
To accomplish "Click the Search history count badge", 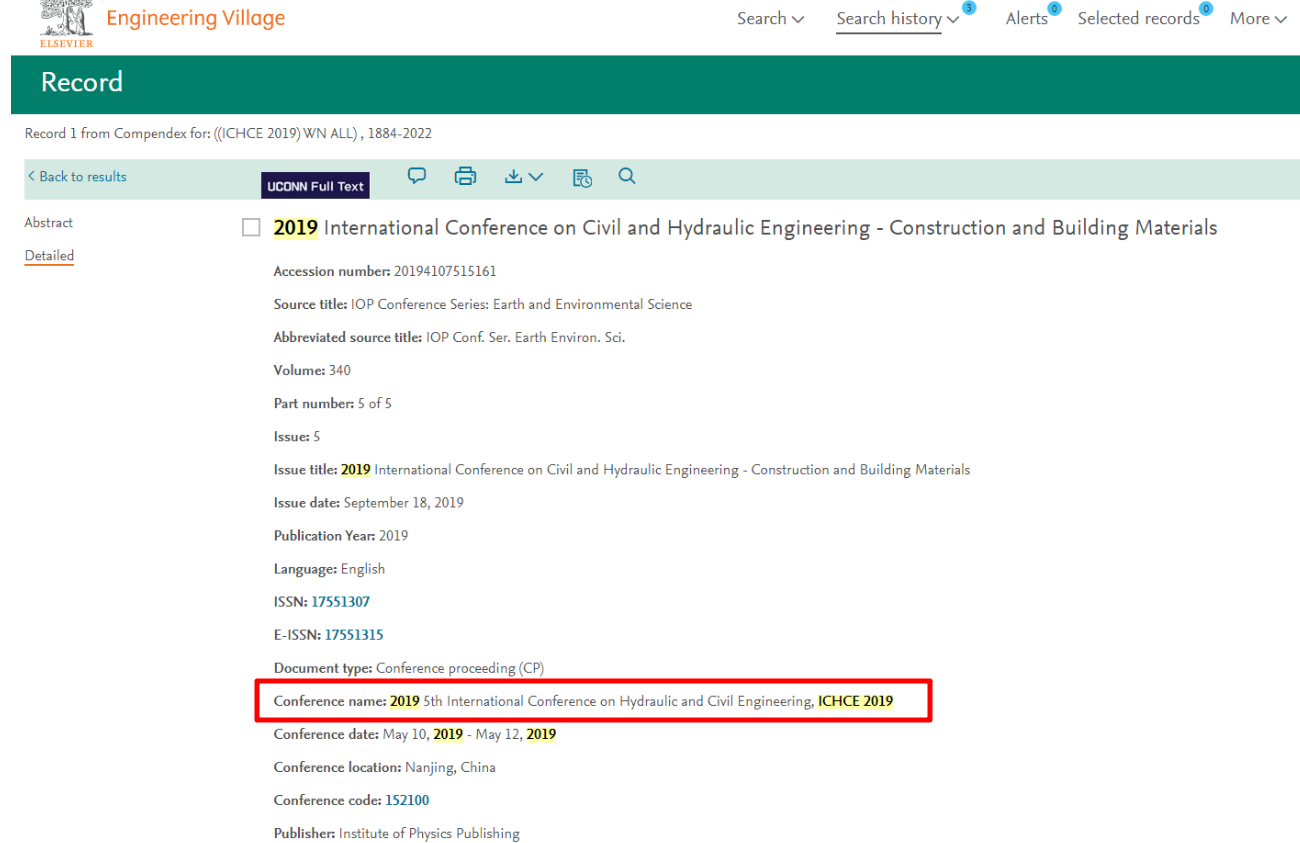I will click(968, 8).
